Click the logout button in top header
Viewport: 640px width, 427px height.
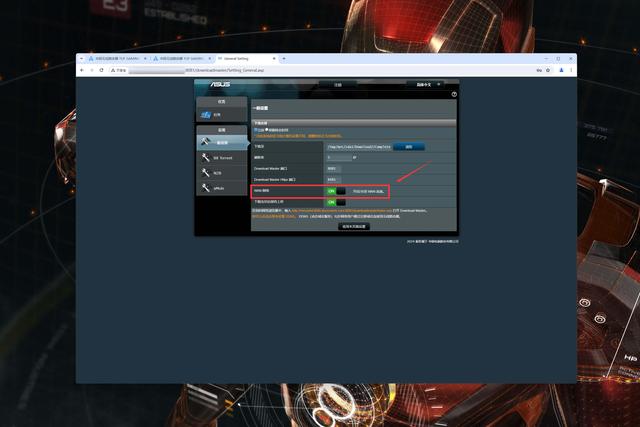pyautogui.click(x=338, y=85)
